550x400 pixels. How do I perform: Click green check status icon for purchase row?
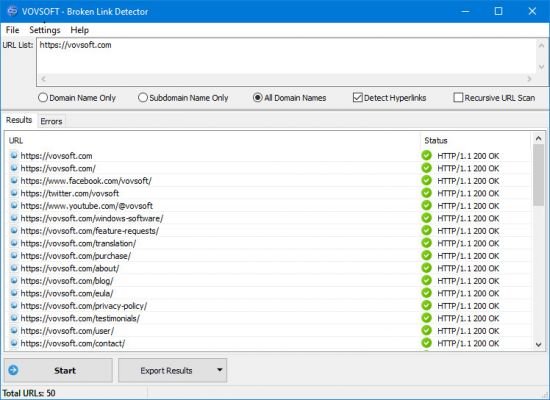pos(427,255)
